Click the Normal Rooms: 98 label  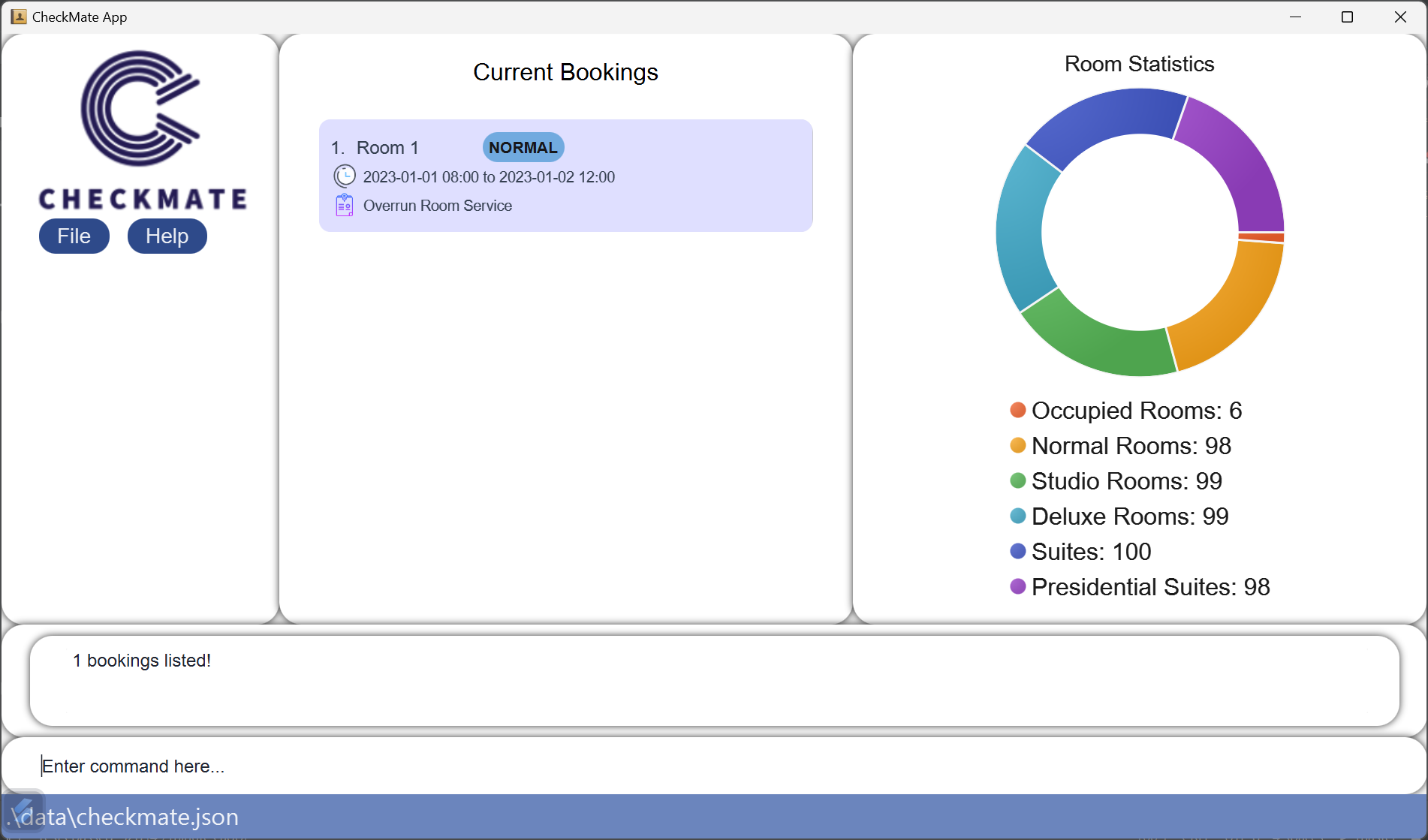[x=1131, y=446]
